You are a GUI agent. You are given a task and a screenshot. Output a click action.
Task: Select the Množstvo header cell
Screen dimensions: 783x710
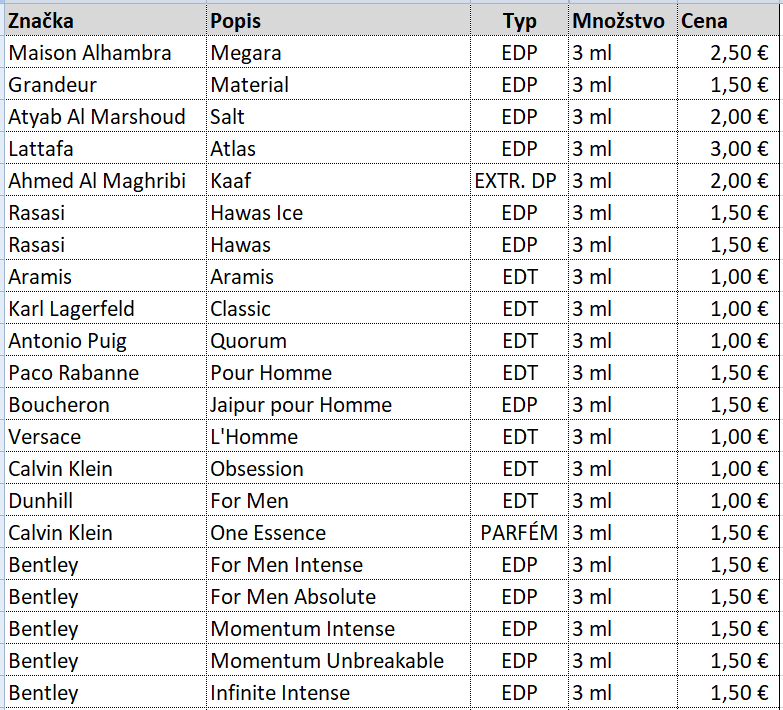[618, 21]
